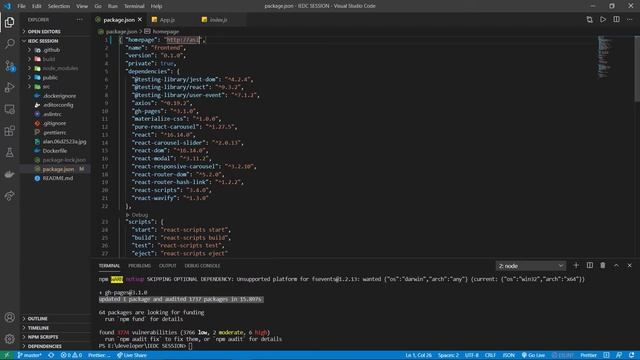Open the Manage gear icon
The height and width of the screenshot is (360, 640).
9,338
